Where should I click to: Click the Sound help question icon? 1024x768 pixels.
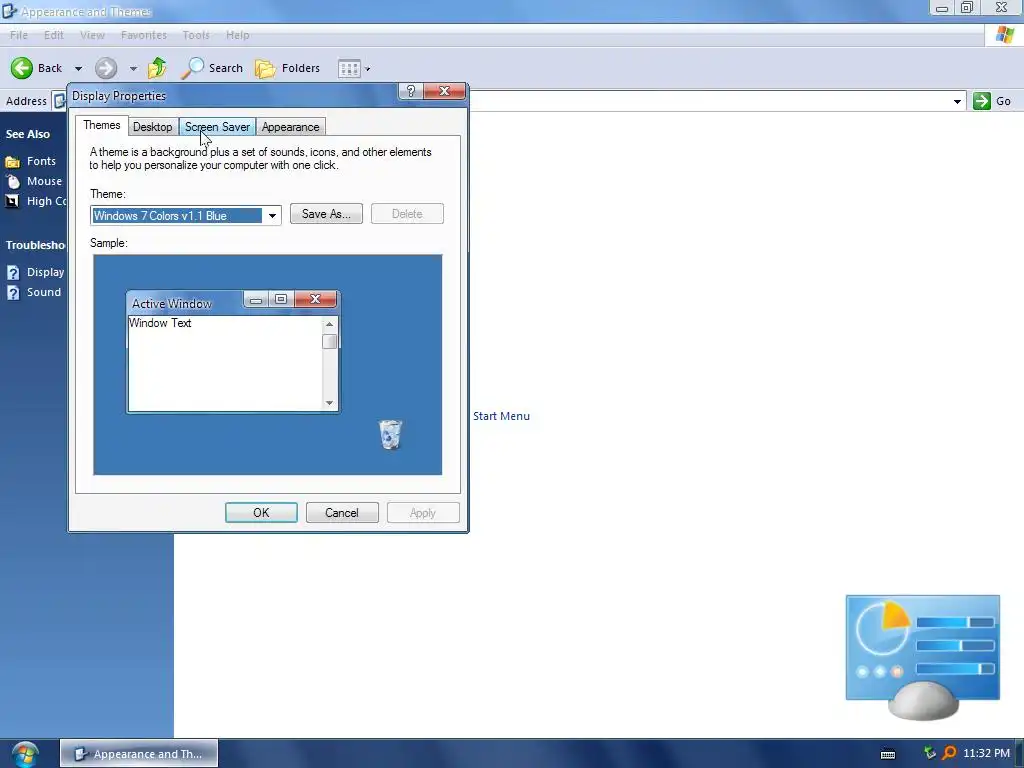click(13, 293)
